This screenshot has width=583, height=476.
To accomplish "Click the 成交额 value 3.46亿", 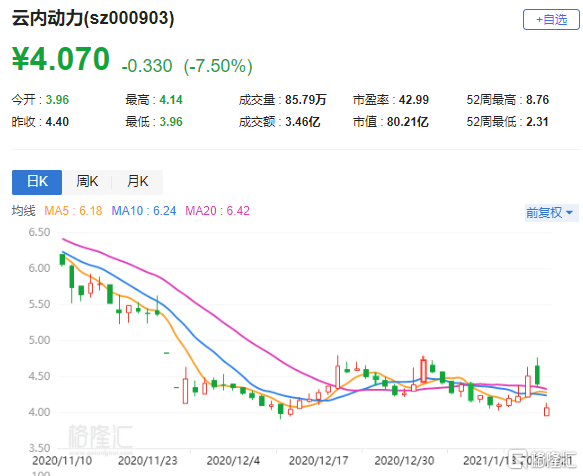I will (x=303, y=122).
